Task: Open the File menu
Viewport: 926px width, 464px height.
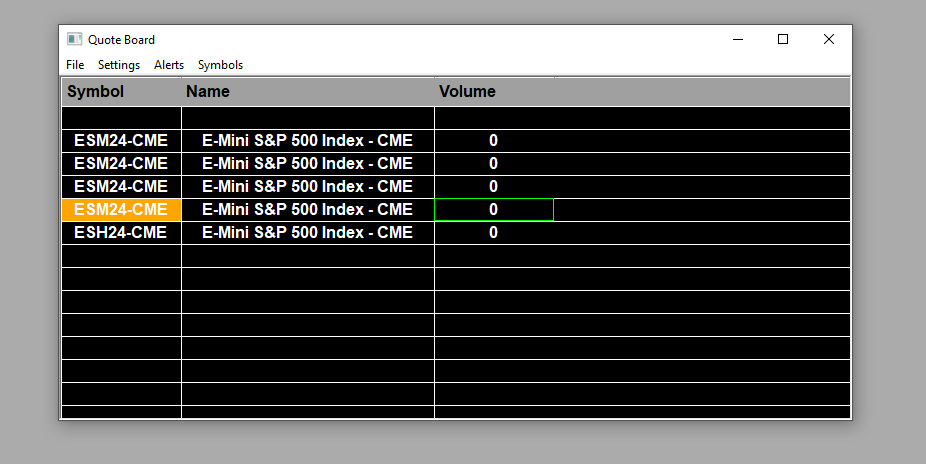Action: coord(75,65)
